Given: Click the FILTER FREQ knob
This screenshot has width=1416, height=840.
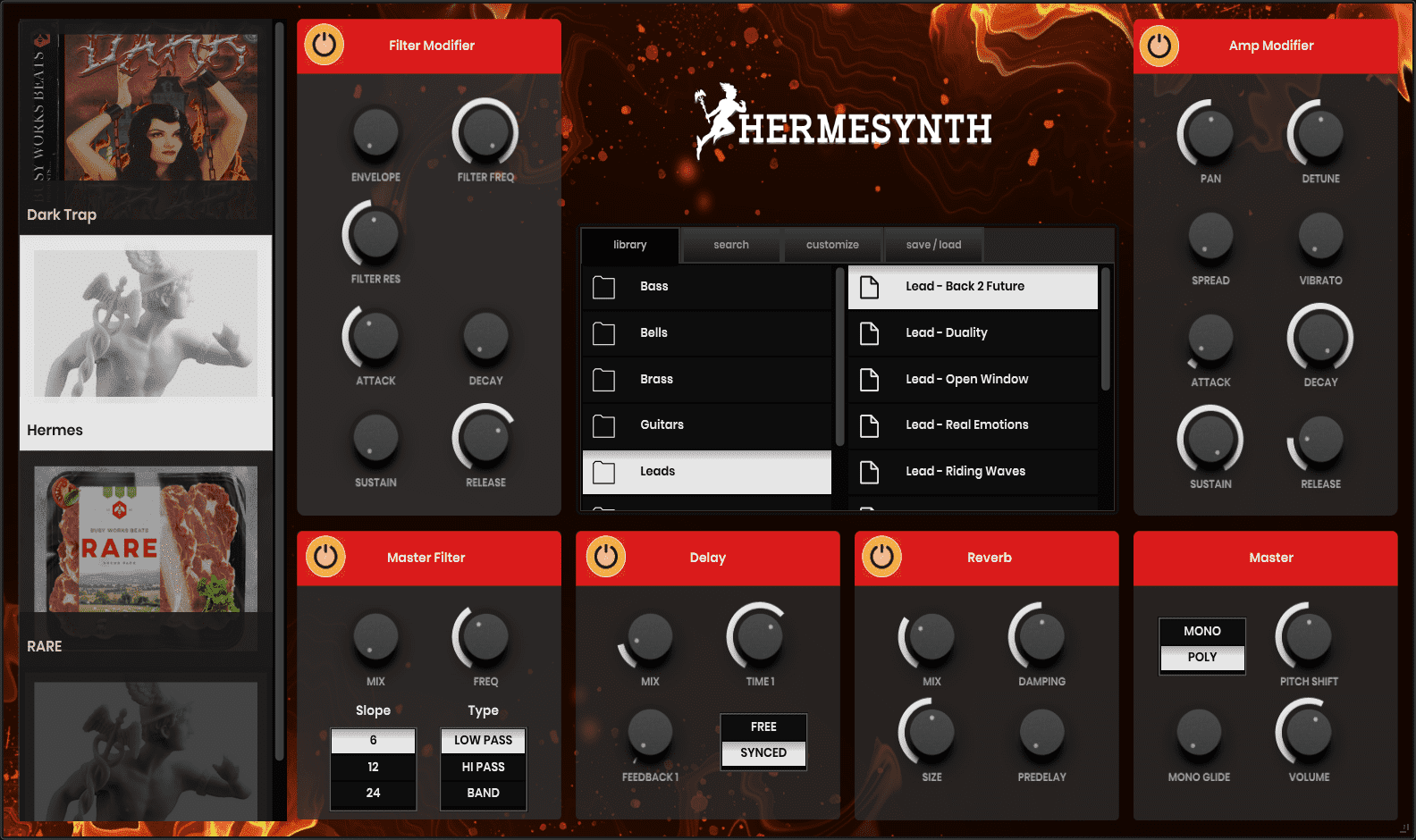Looking at the screenshot, I should (x=485, y=133).
